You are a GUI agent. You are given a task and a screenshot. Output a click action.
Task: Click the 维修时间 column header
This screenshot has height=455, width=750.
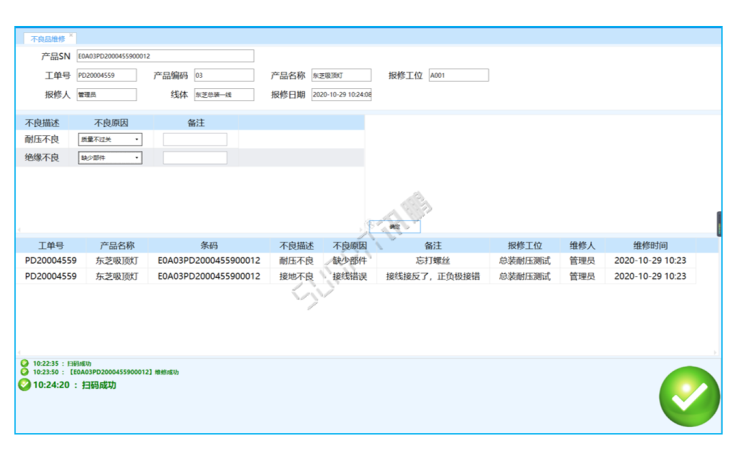[650, 245]
